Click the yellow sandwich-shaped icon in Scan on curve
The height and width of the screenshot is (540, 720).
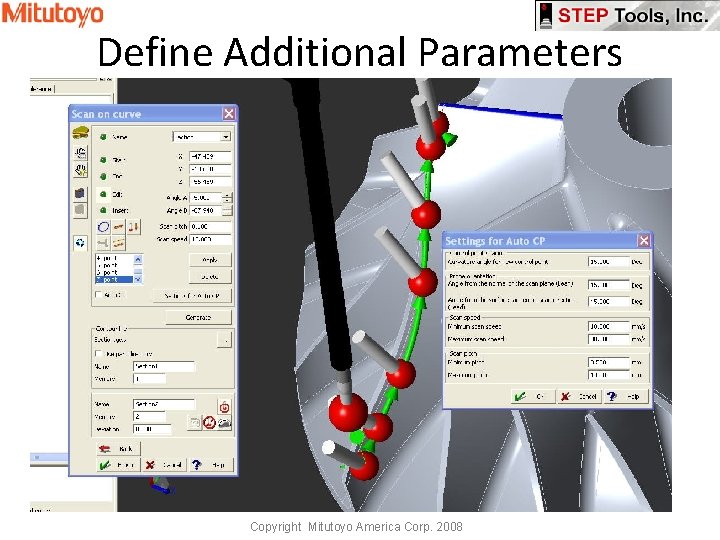point(80,133)
